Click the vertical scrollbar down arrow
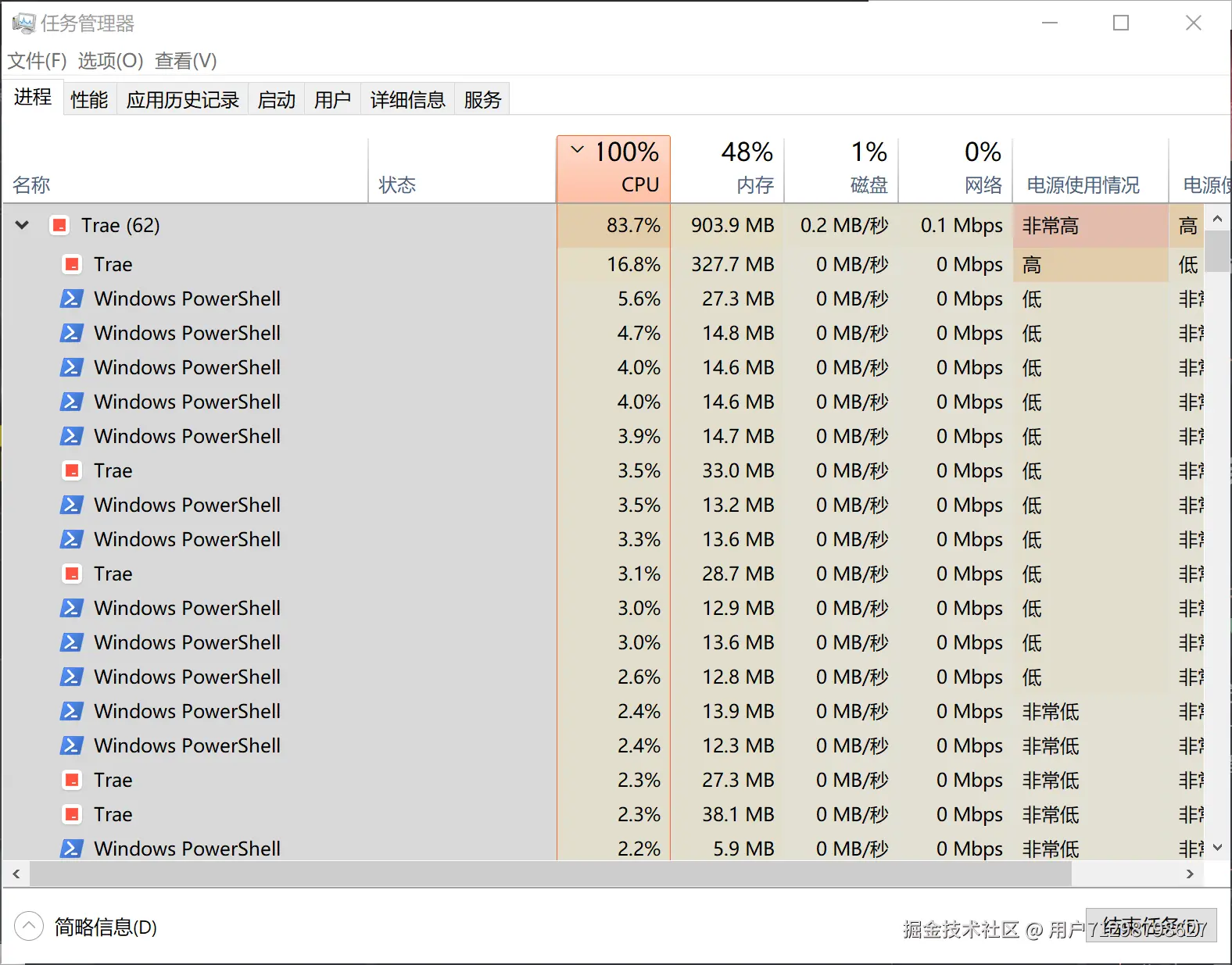The image size is (1232, 965). coord(1217,848)
